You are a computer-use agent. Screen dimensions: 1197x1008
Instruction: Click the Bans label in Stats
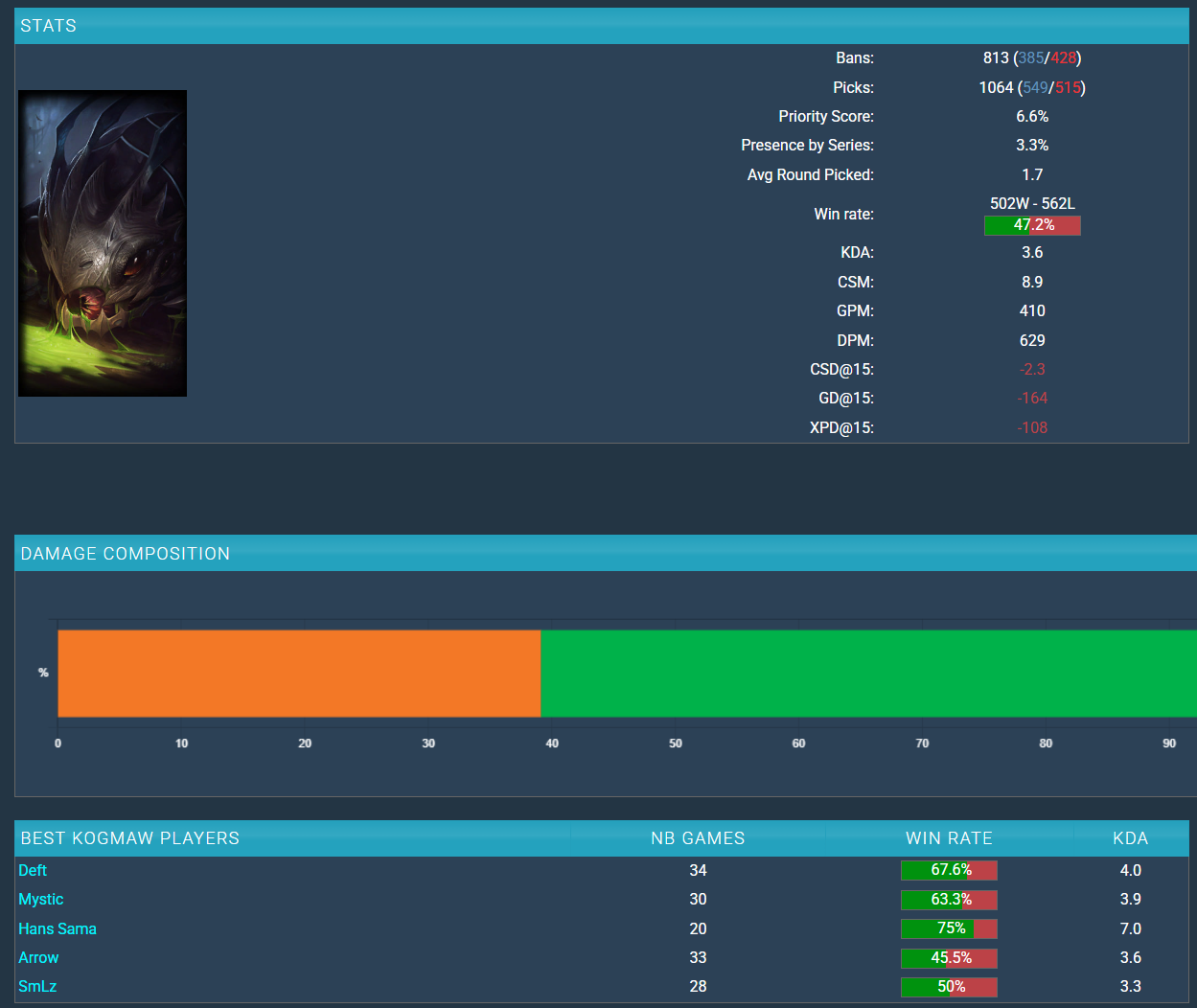[x=855, y=57]
